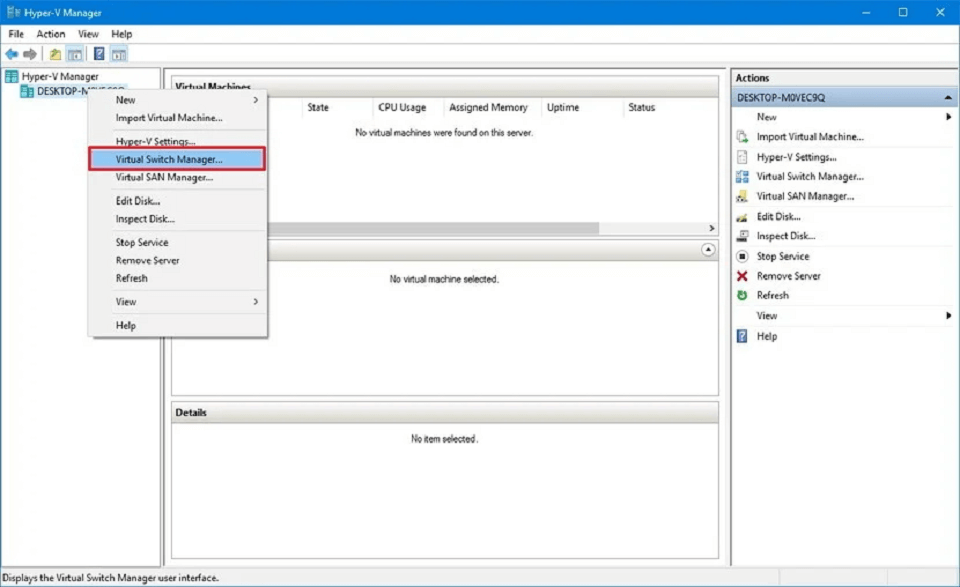Click Hyper-V Settings link in Actions pane
This screenshot has width=960, height=587.
pyautogui.click(x=797, y=157)
